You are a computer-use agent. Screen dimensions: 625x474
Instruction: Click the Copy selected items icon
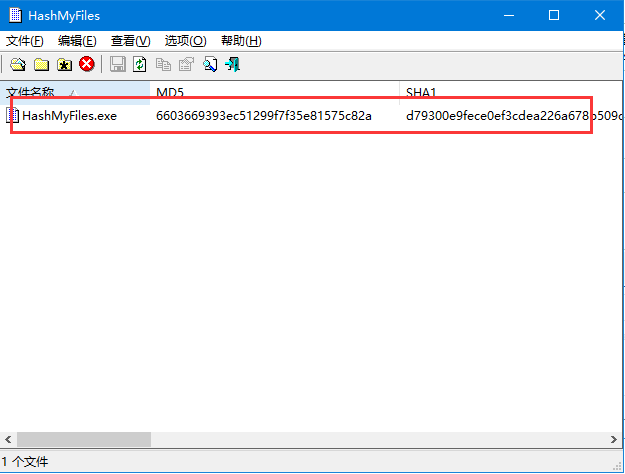coord(163,64)
